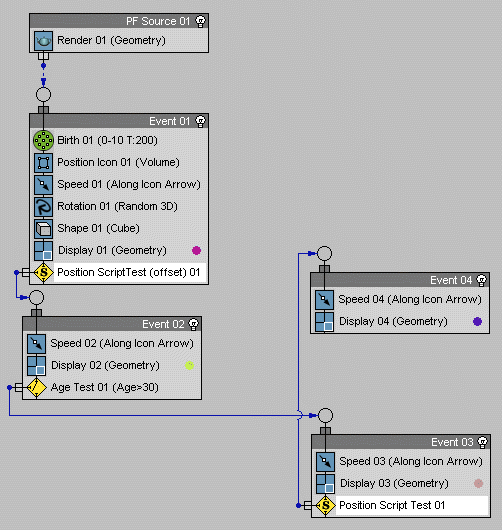Select the Display 03 operator icon

coord(326,483)
